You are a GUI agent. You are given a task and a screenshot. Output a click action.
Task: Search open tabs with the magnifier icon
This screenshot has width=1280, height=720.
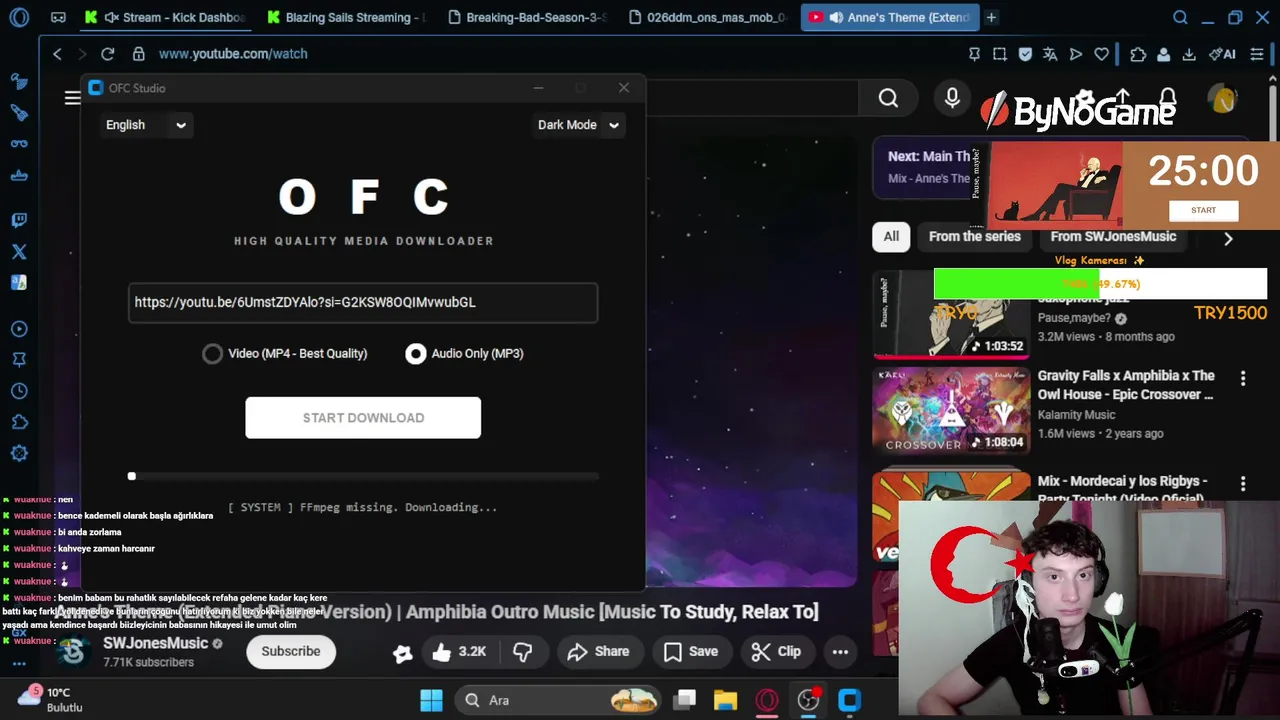click(x=1180, y=17)
